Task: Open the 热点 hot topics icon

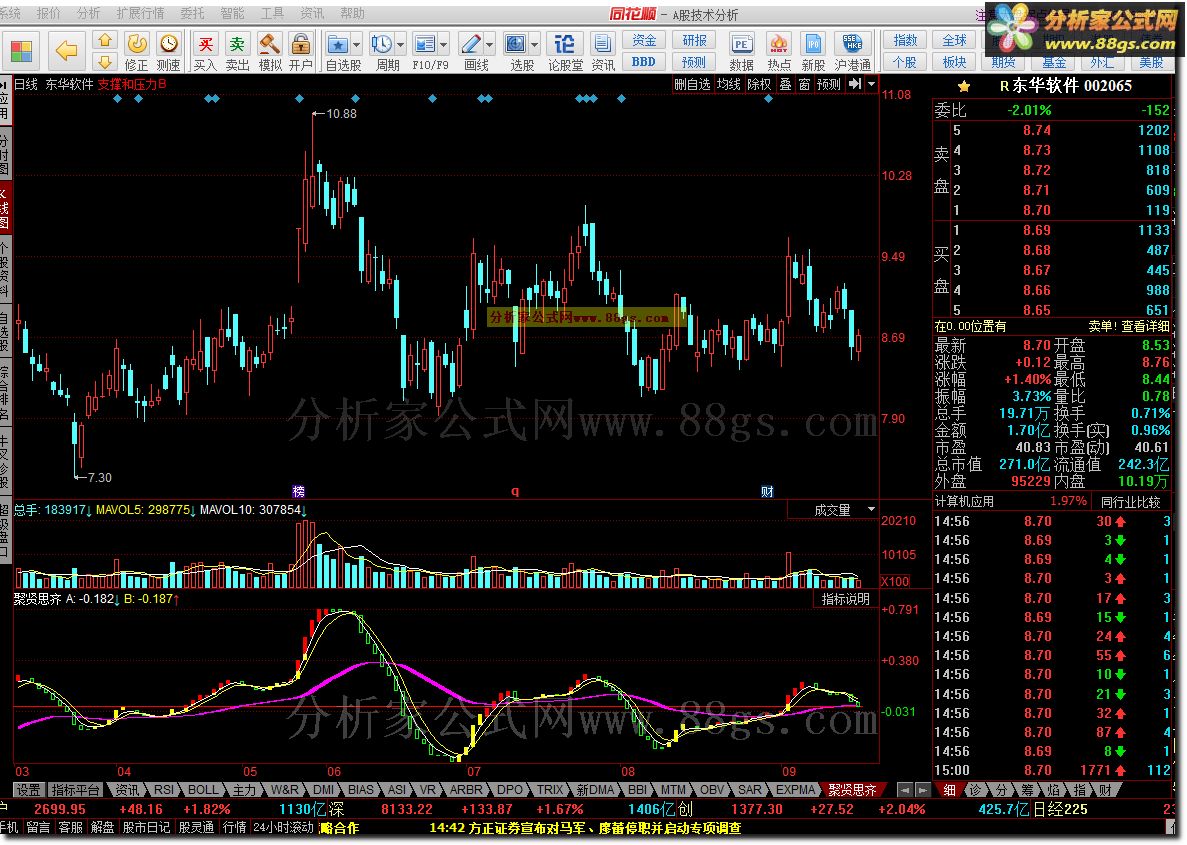Action: pyautogui.click(x=778, y=51)
